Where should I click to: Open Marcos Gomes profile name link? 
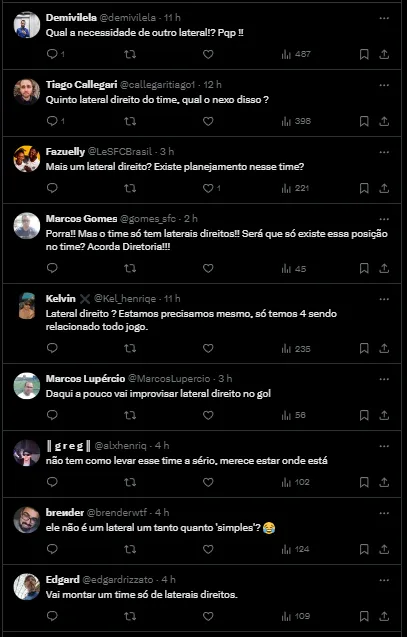point(81,219)
